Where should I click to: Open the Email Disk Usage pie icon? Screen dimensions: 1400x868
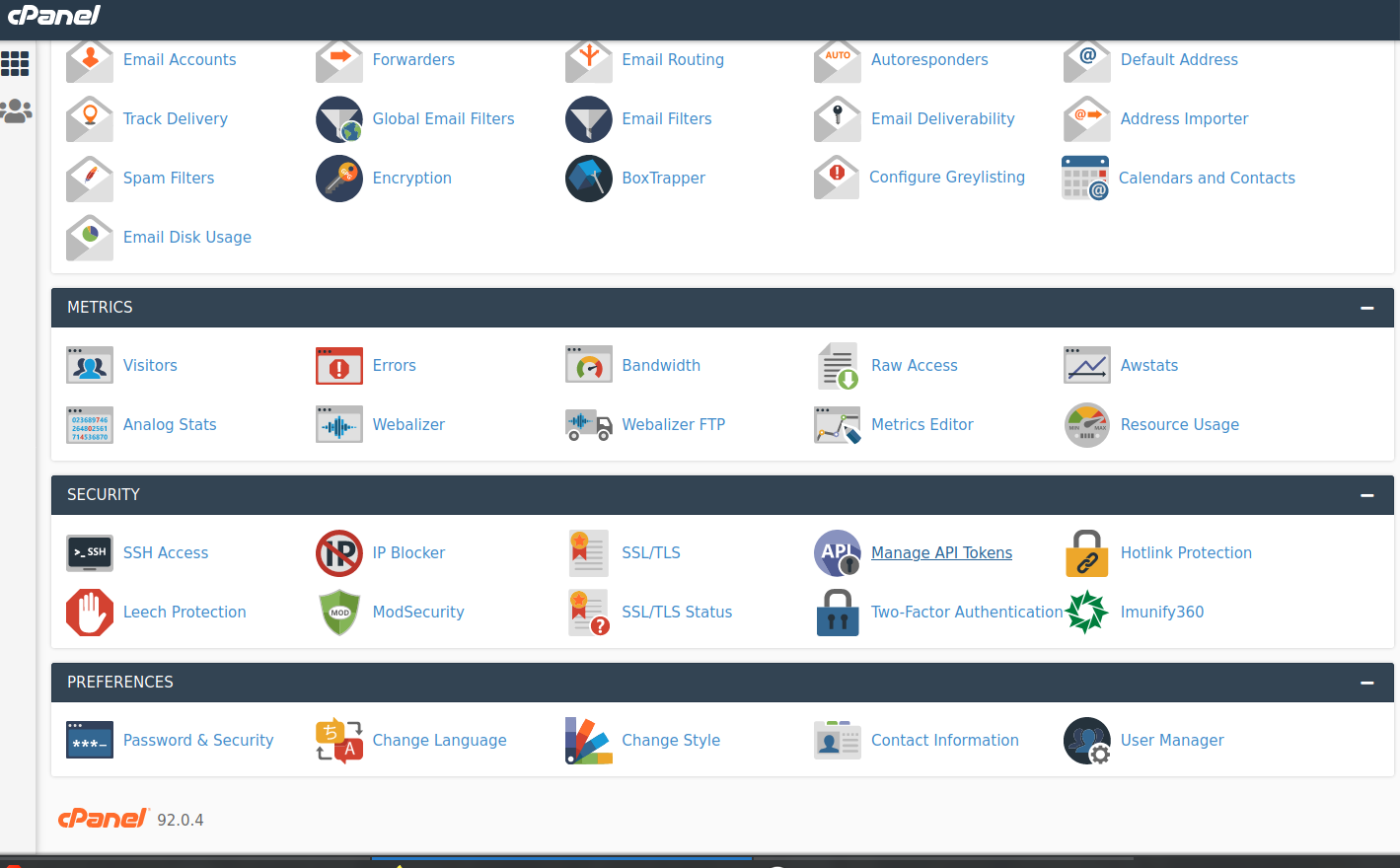(90, 238)
